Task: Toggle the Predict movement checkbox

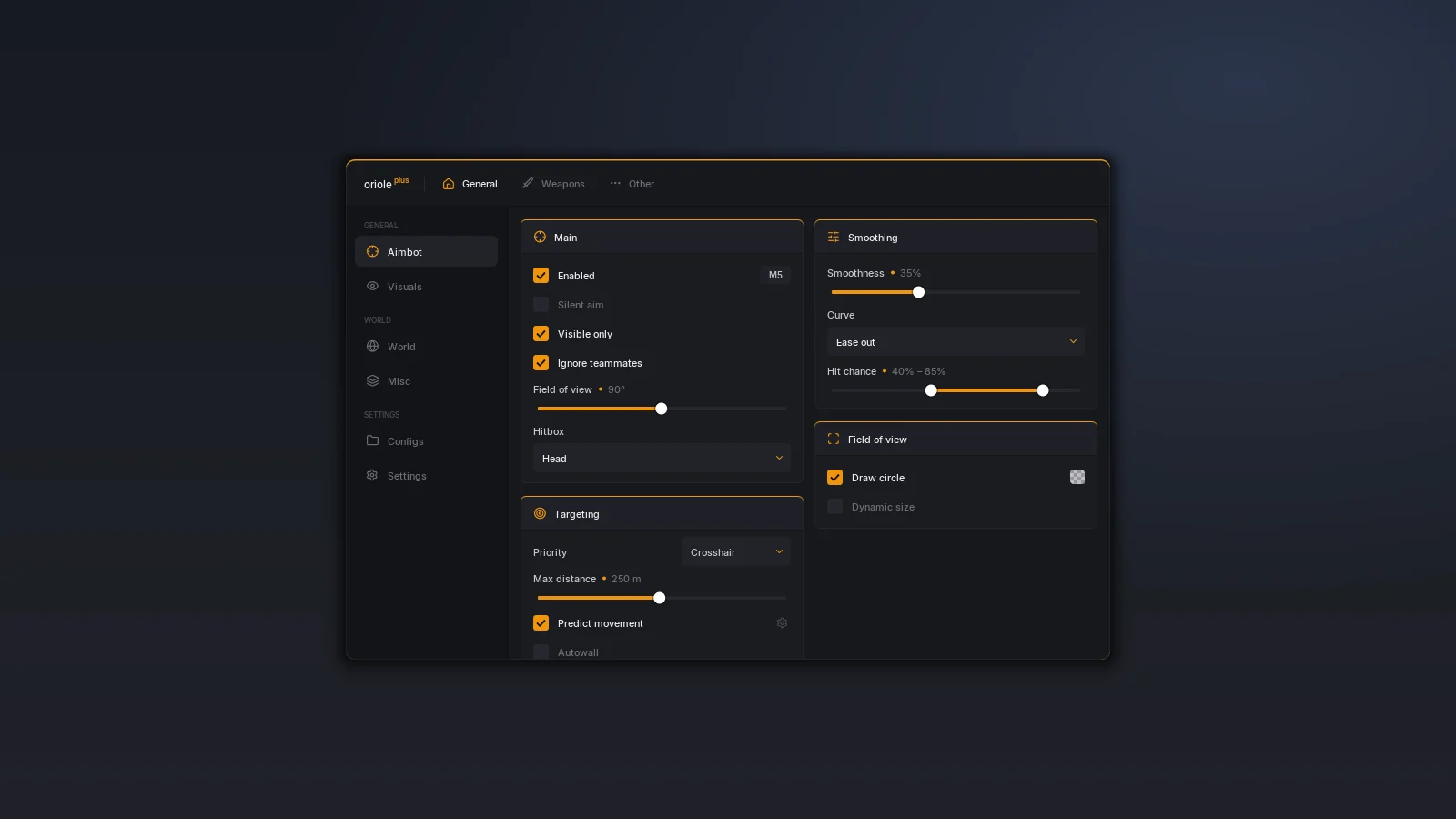Action: [541, 622]
